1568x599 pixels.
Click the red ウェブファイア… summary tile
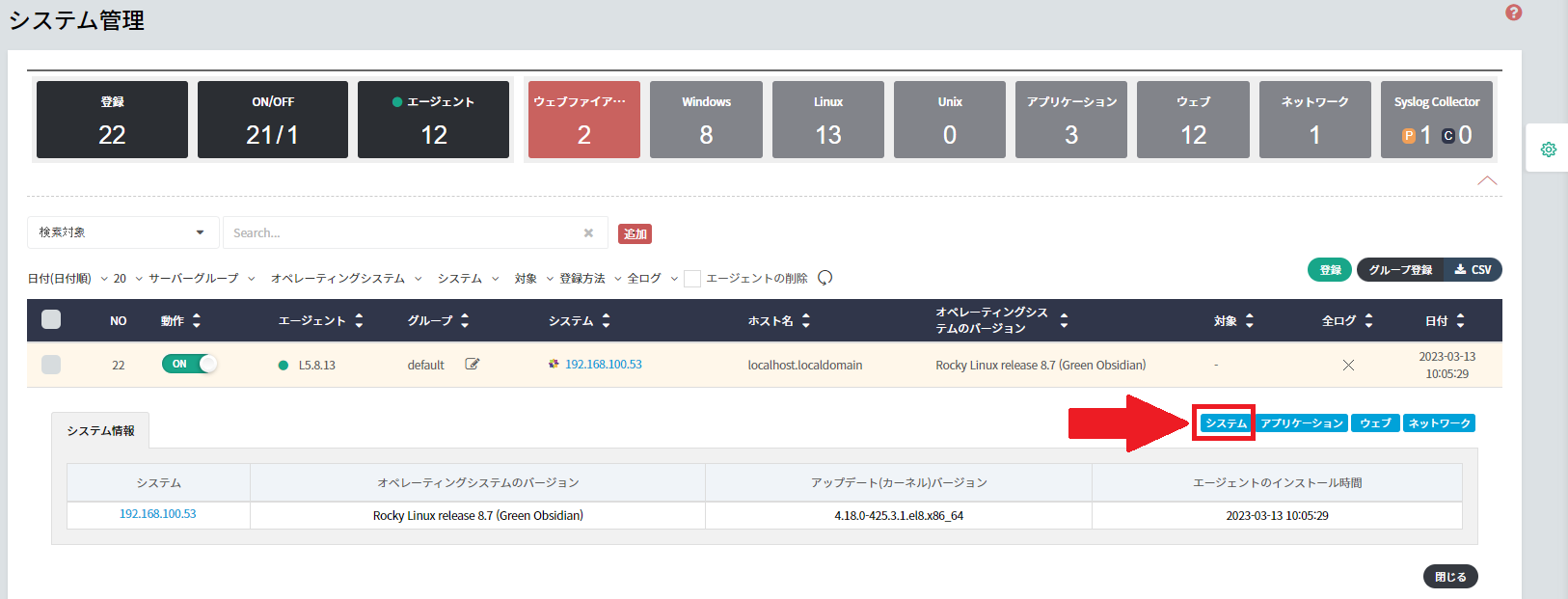point(583,120)
